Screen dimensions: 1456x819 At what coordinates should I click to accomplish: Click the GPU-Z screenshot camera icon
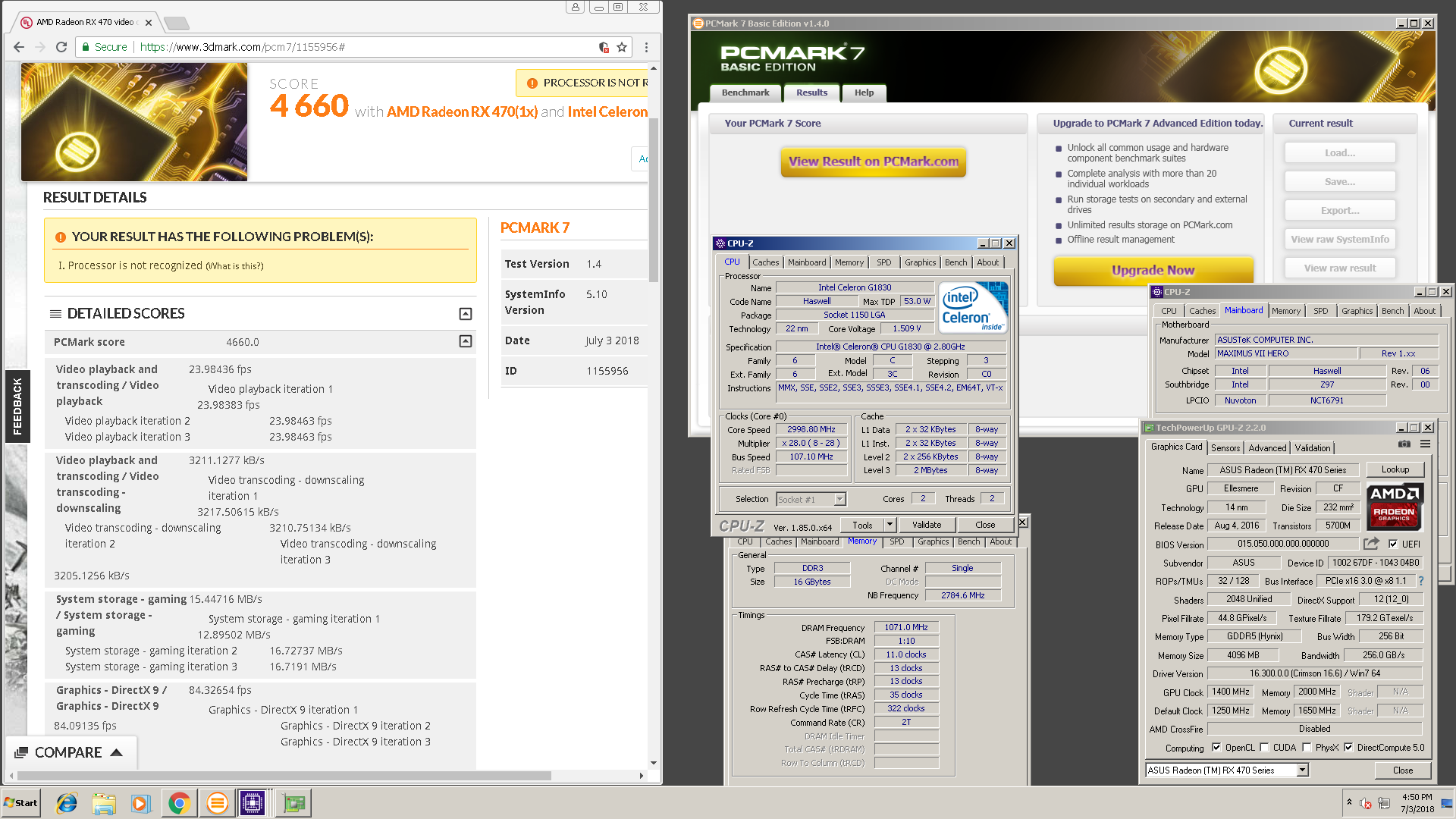click(1404, 444)
